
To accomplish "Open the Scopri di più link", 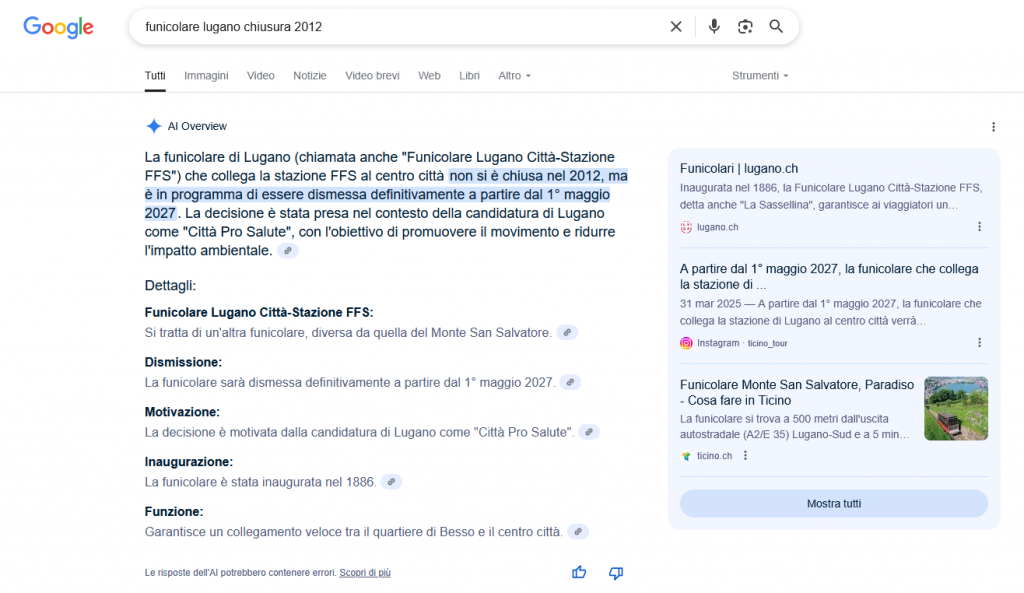I will [x=365, y=573].
